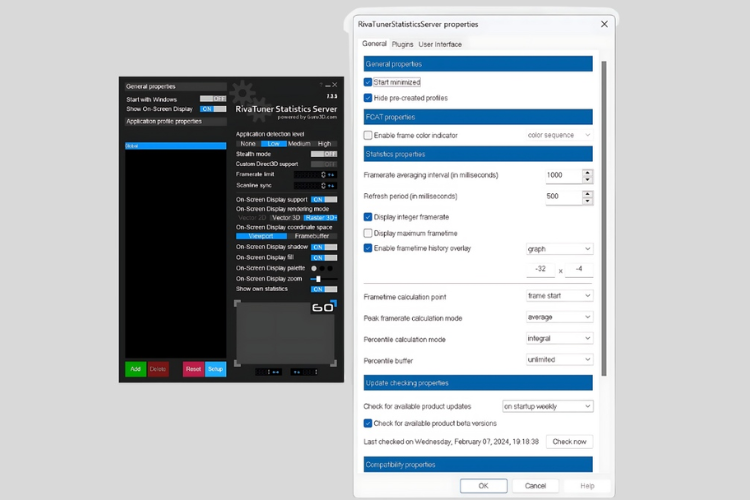Open Peak framerate calculation mode dropdown
The height and width of the screenshot is (500, 750).
(559, 317)
